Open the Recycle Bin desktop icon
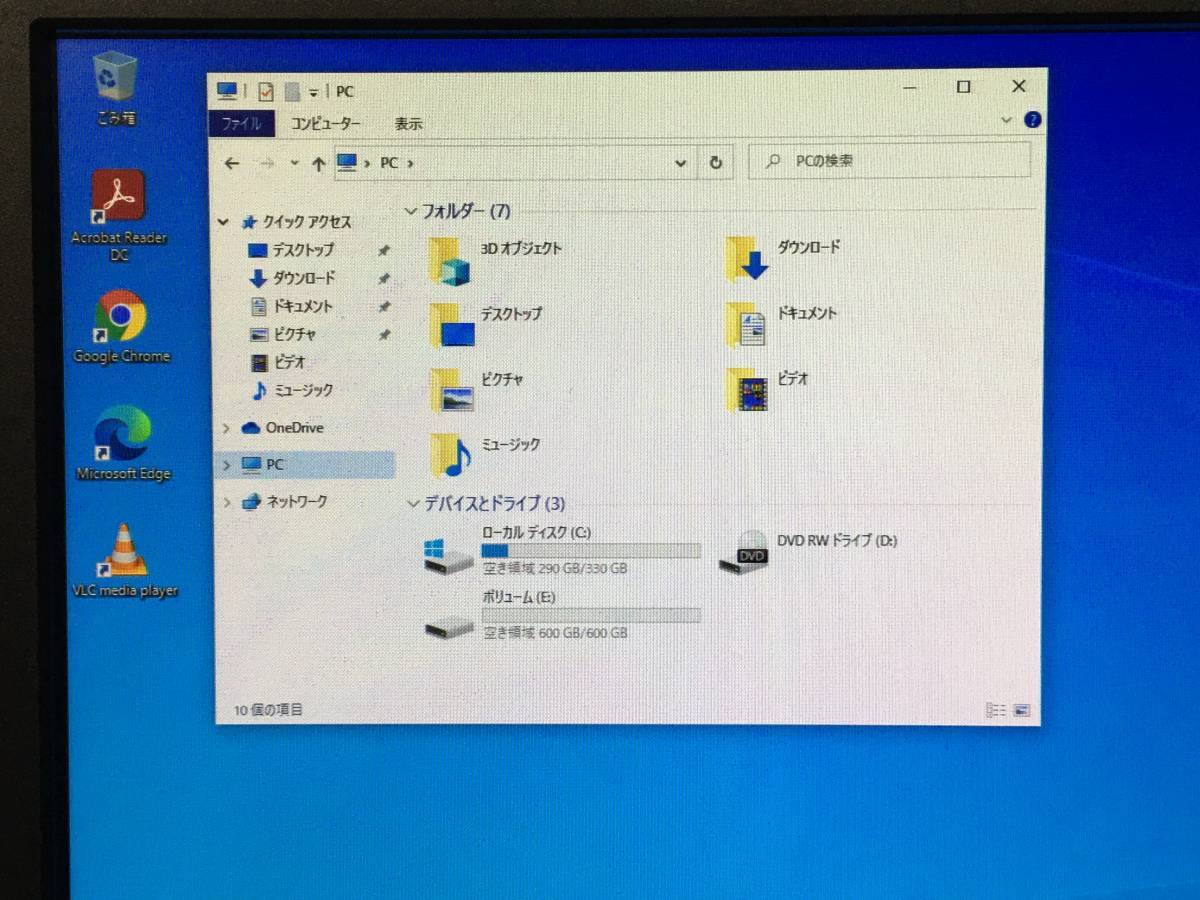The image size is (1200, 900). point(115,88)
